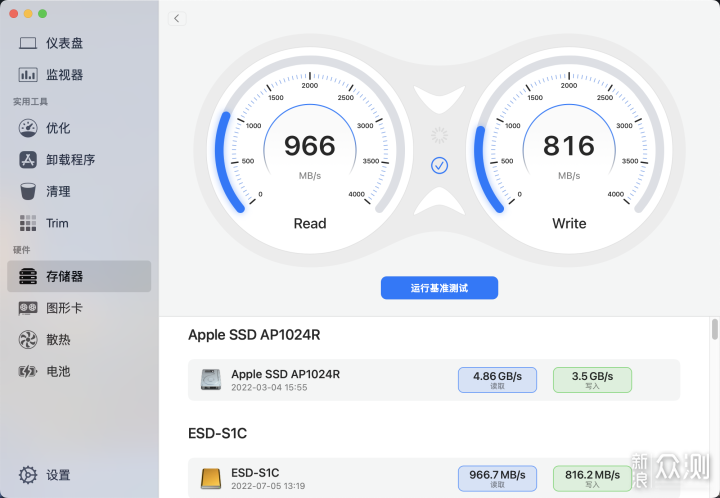Click the ESD-S1C section heading
The image size is (720, 498).
coord(218,433)
